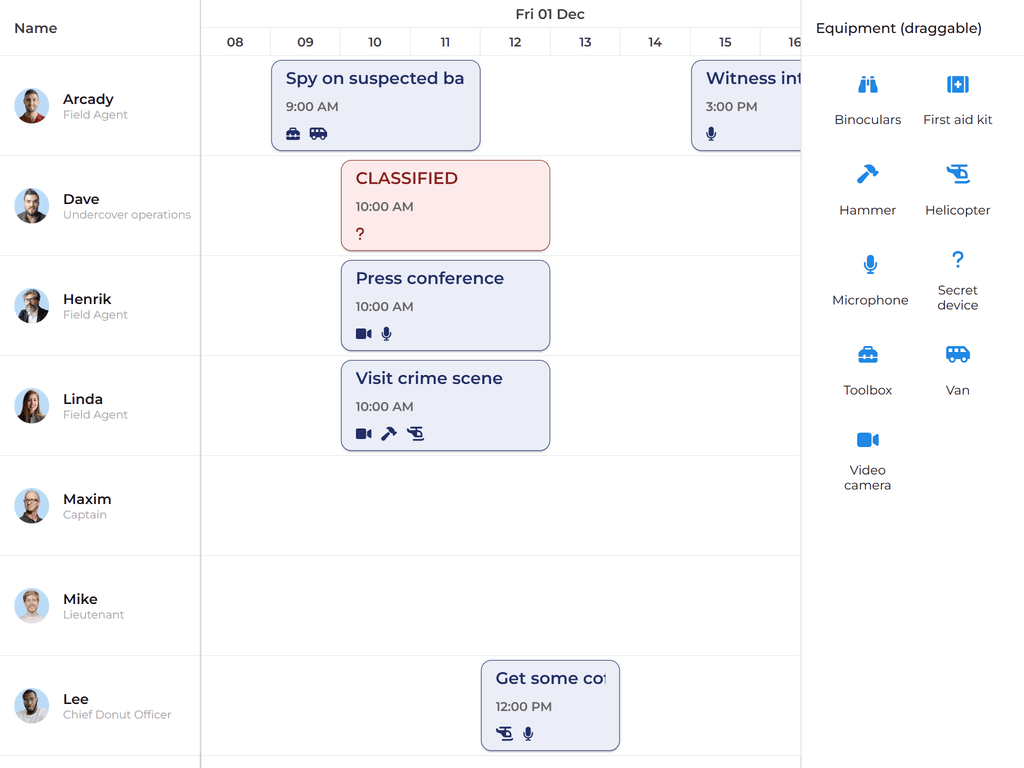
Task: Click the 12 hour timeline header
Action: (515, 42)
